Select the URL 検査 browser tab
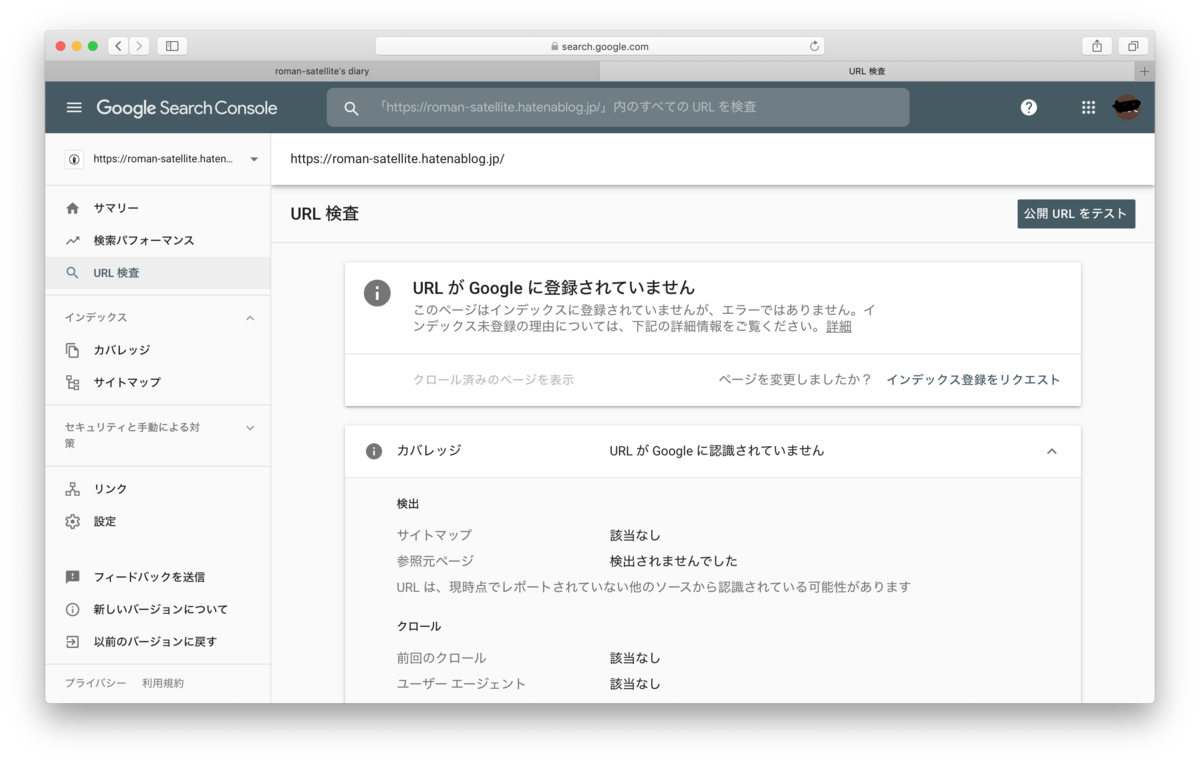Screen dimensions: 1200x763 [867, 71]
